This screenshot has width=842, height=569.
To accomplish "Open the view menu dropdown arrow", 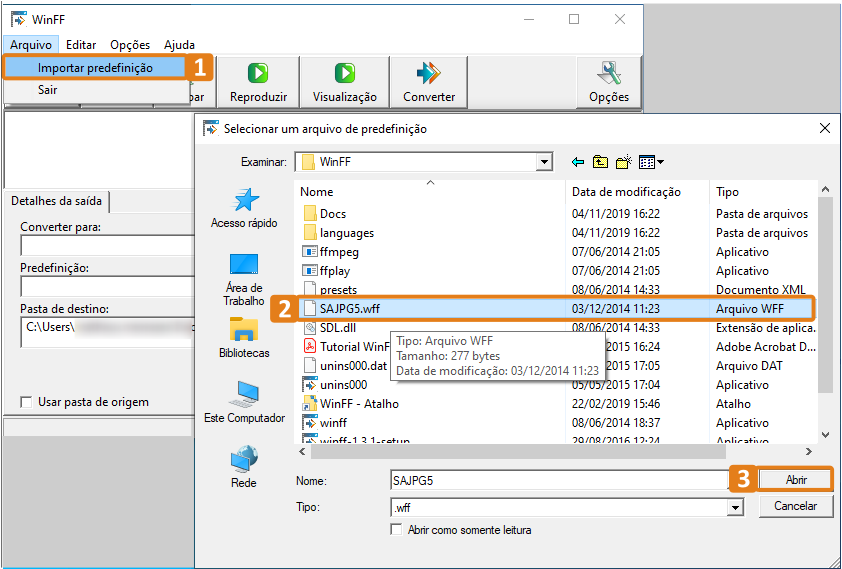I will 660,162.
